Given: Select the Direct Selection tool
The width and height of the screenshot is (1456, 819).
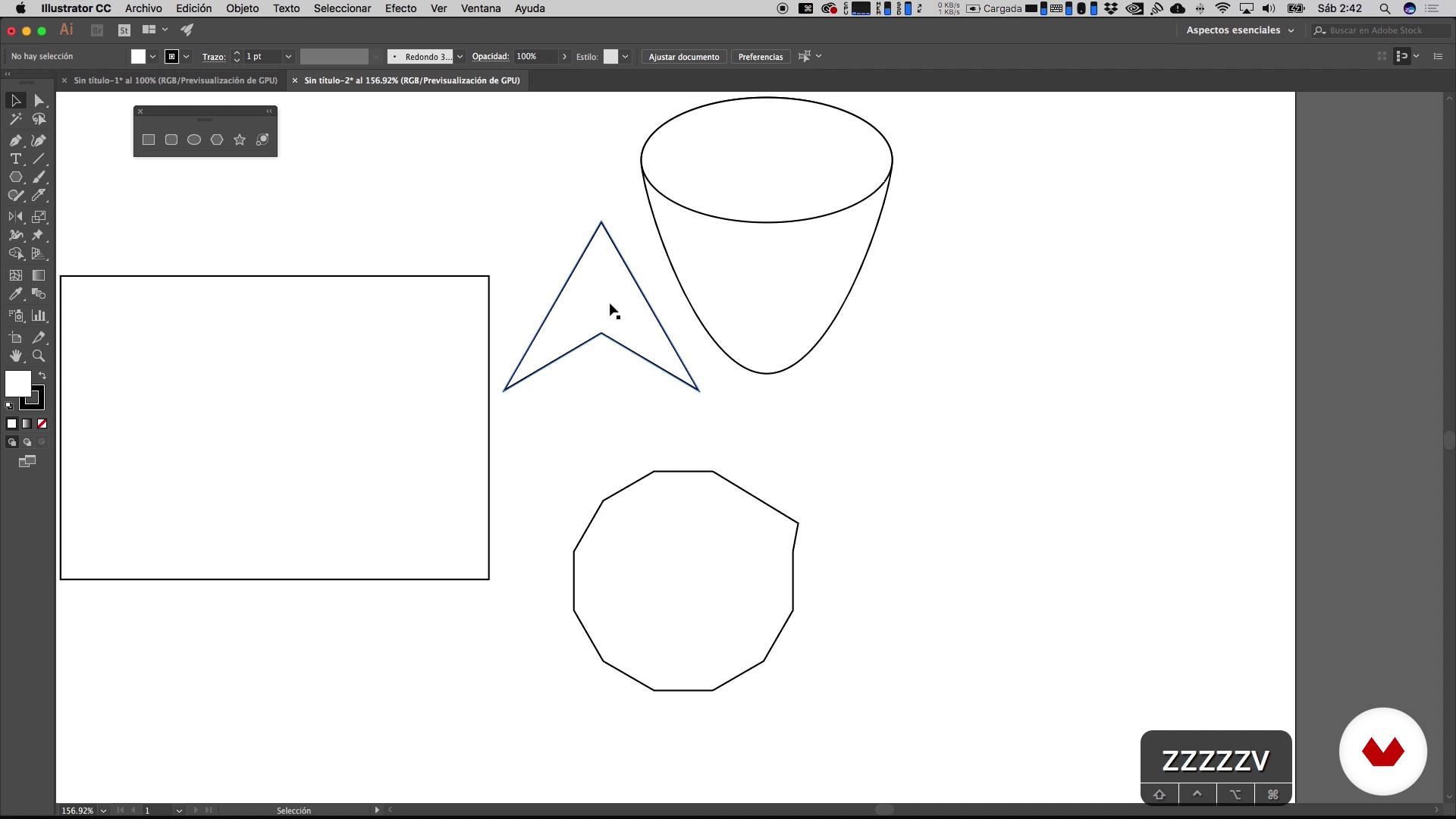Looking at the screenshot, I should (x=39, y=101).
